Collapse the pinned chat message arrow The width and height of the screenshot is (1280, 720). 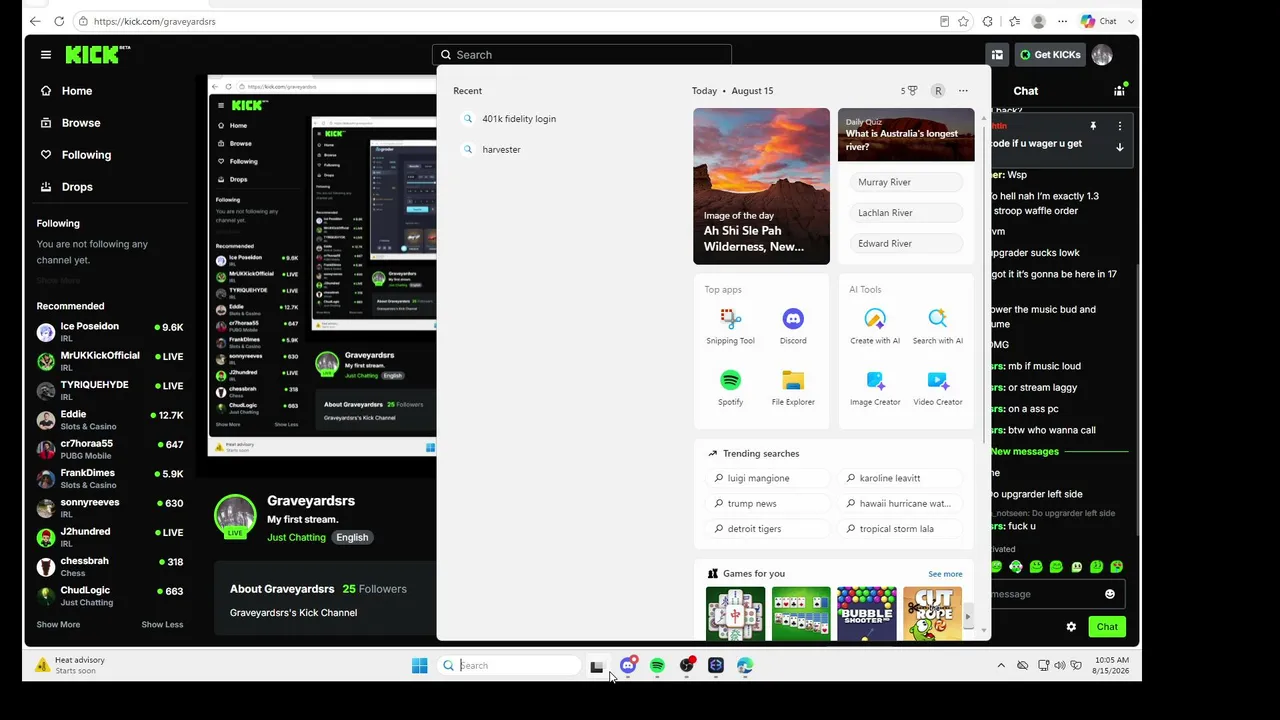[1120, 147]
